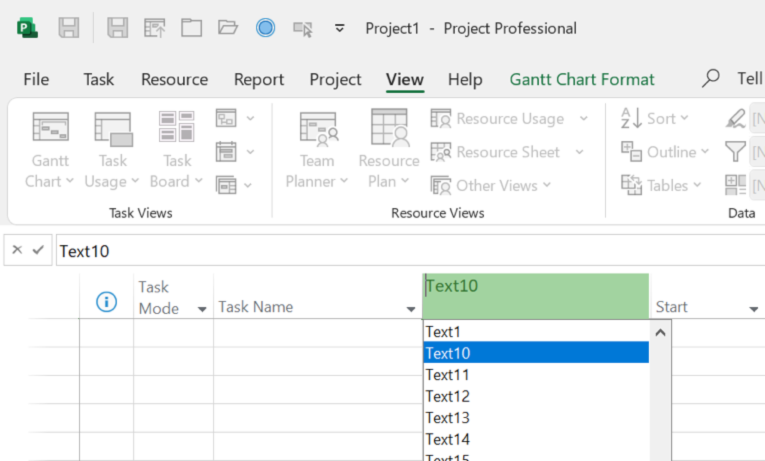Click the Resource Plan icon
This screenshot has width=765, height=461.
coord(389,129)
